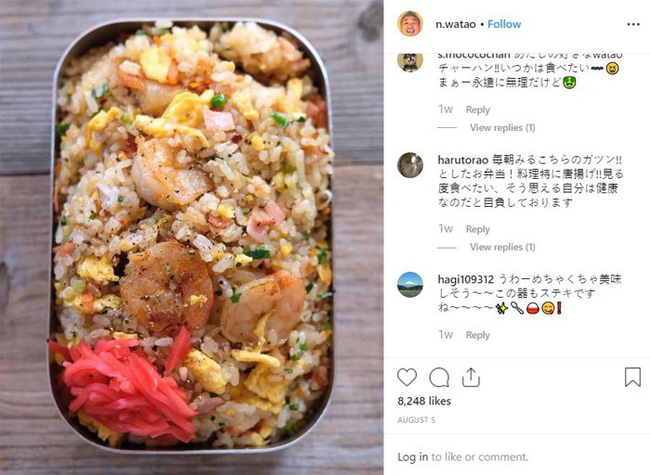
Task: Share the post using the upload arrow icon
Action: tap(471, 377)
